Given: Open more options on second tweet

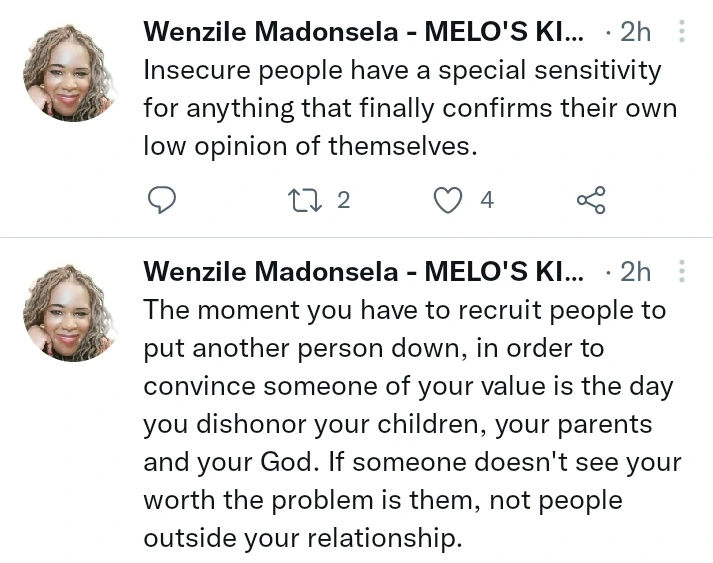Looking at the screenshot, I should click(681, 271).
